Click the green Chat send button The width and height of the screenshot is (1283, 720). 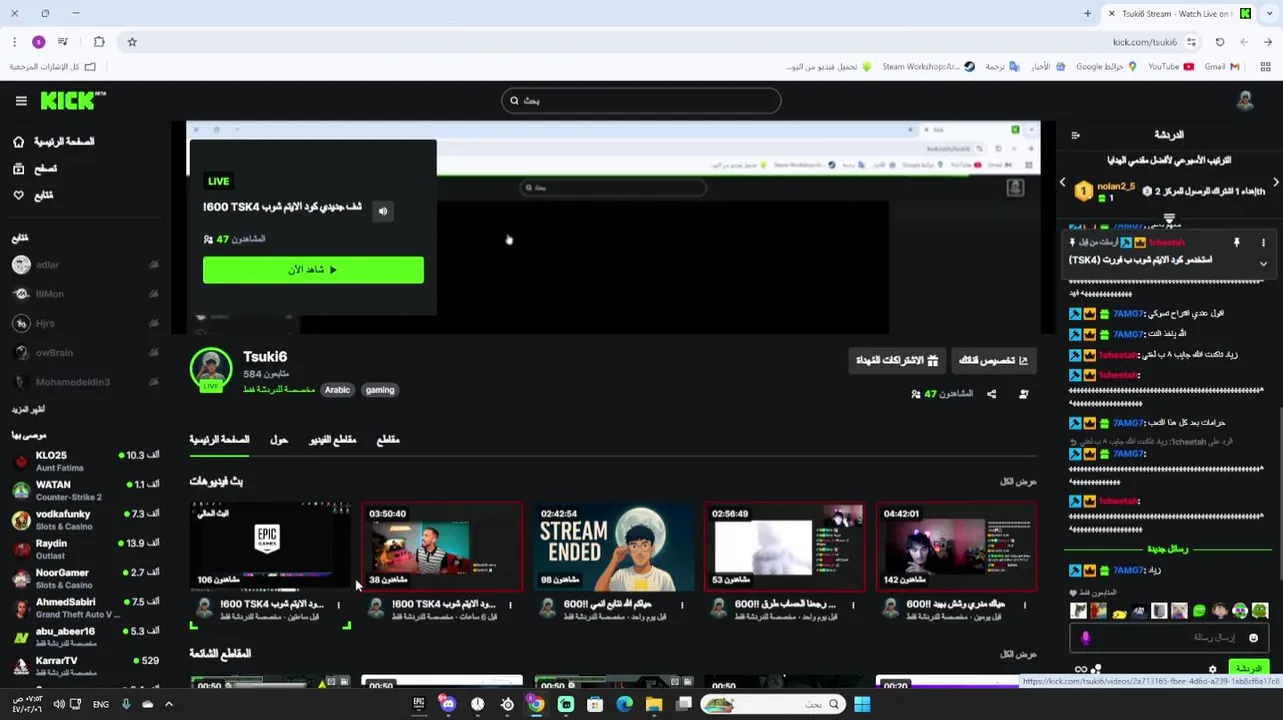pos(1248,668)
